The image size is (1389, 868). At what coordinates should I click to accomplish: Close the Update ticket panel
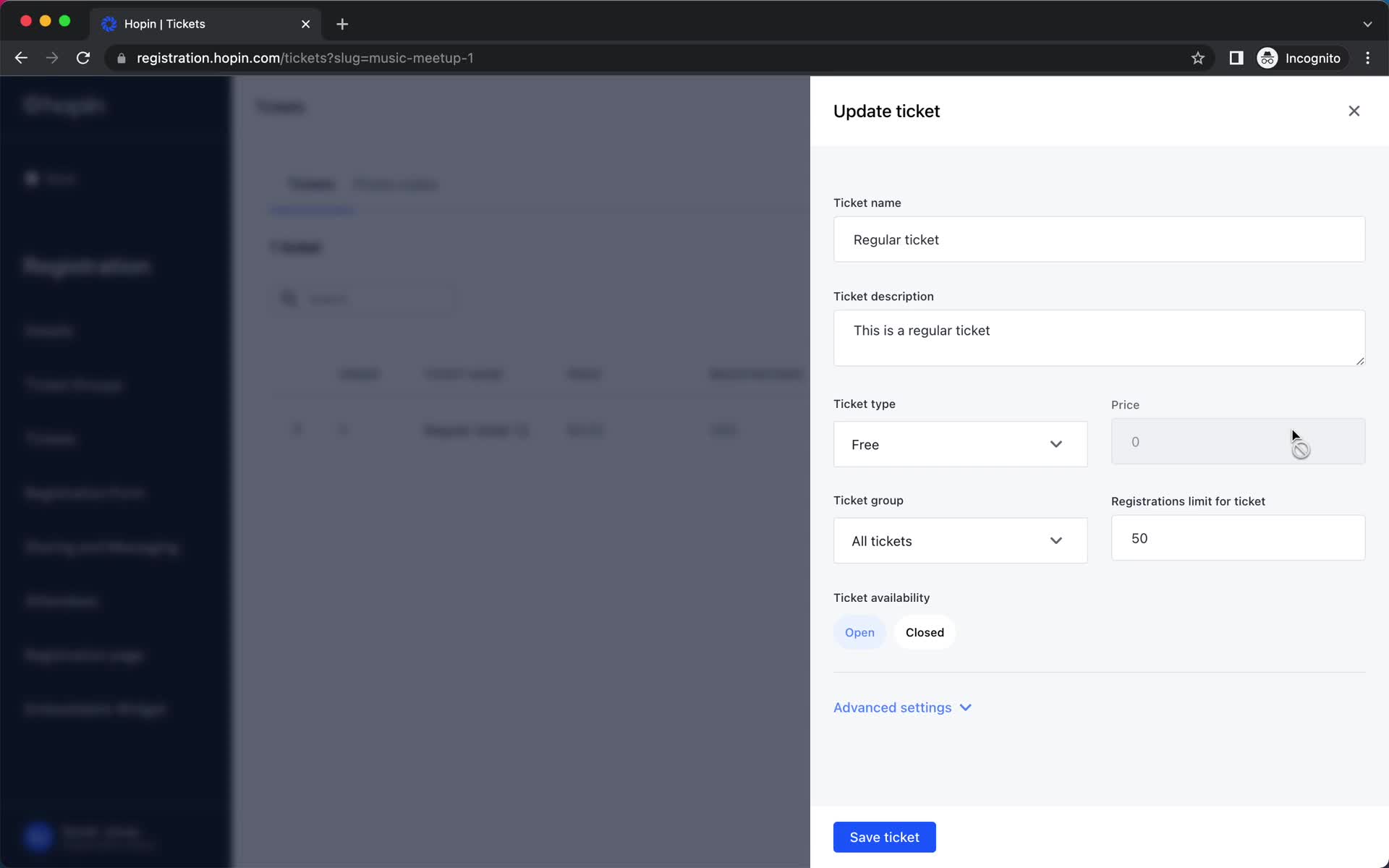click(1354, 111)
